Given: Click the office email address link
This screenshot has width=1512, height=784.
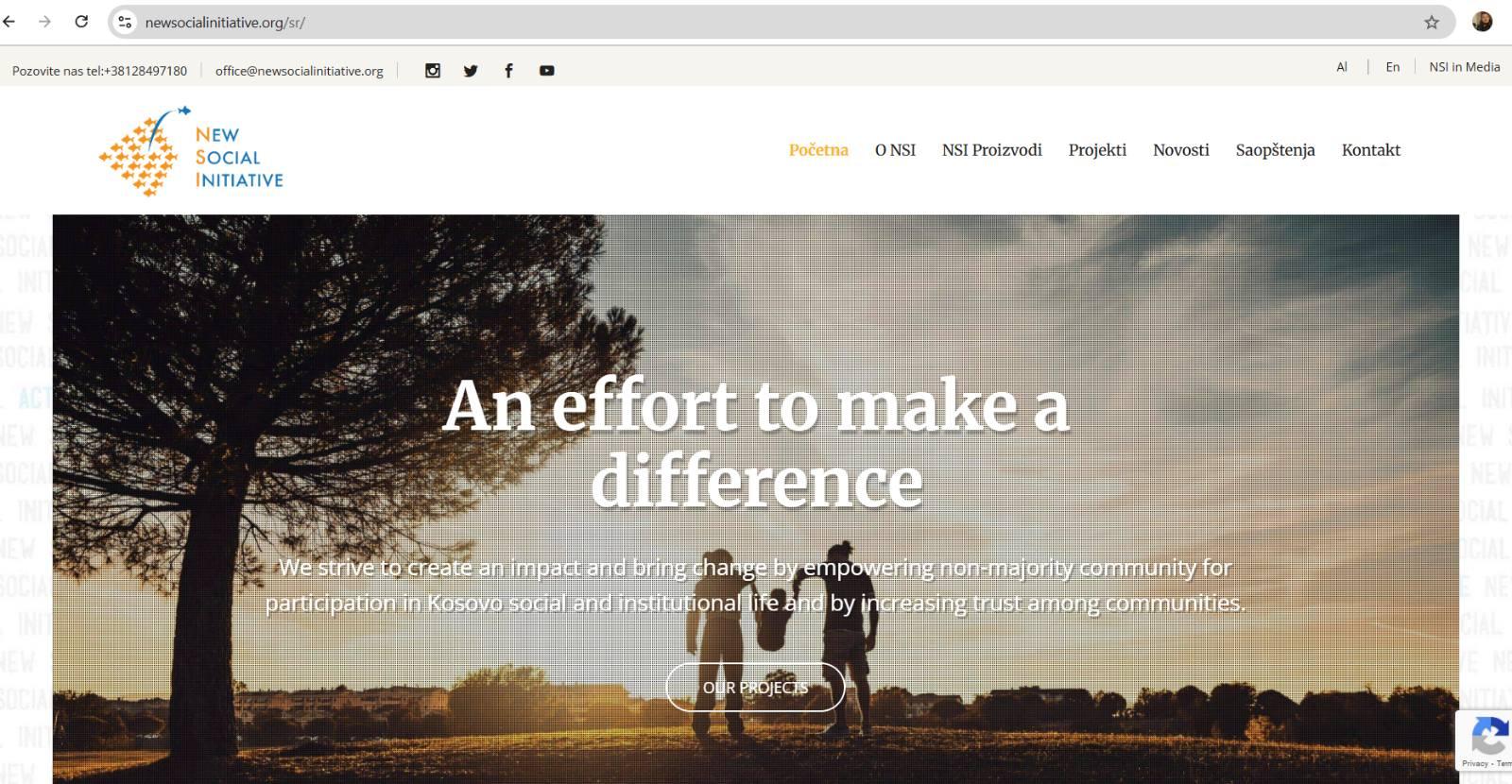Looking at the screenshot, I should pyautogui.click(x=299, y=71).
